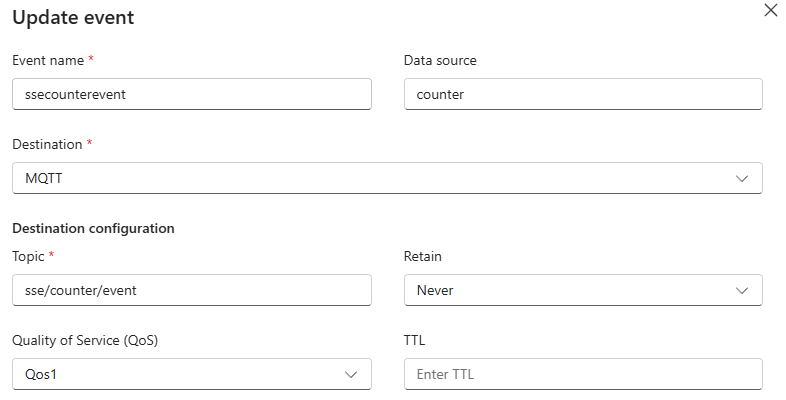This screenshot has height=400, width=786.
Task: Click the Topic label
Action: tap(29, 257)
